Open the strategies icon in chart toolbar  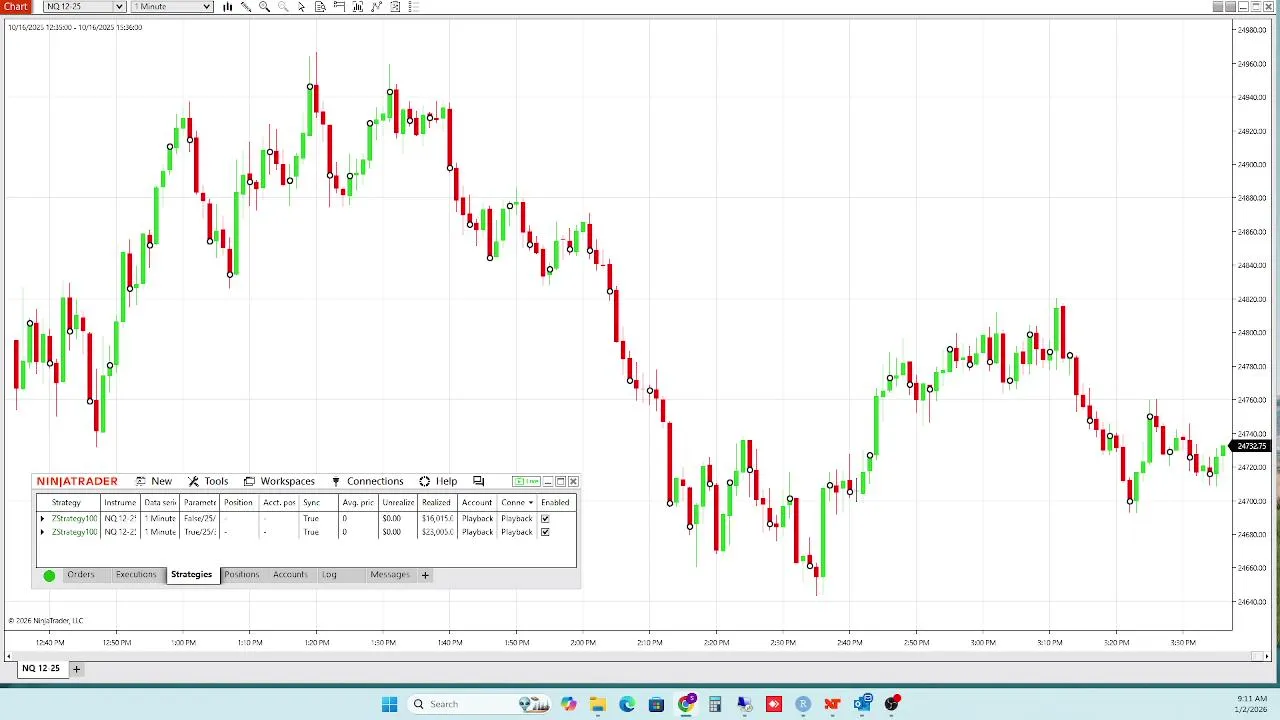(377, 7)
